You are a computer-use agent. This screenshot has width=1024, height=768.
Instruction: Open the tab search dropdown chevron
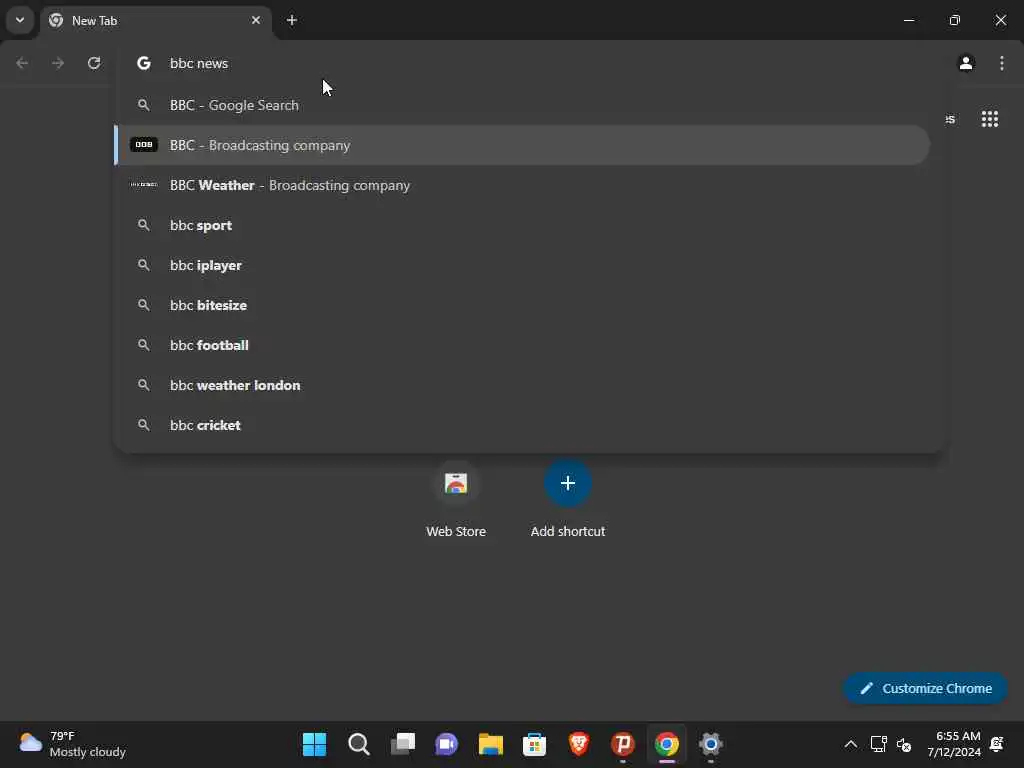20,20
